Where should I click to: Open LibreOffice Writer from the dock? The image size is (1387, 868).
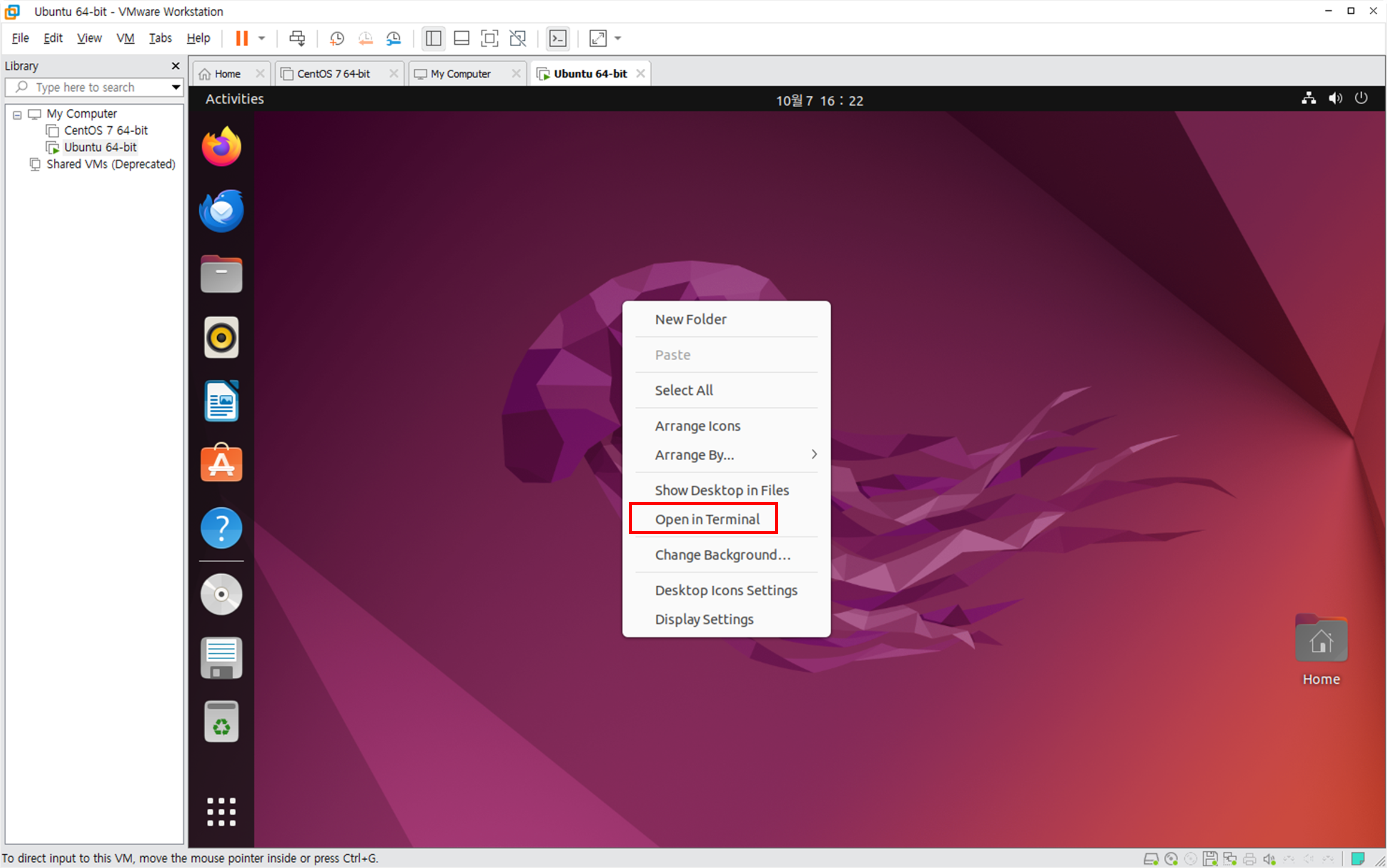click(x=221, y=401)
